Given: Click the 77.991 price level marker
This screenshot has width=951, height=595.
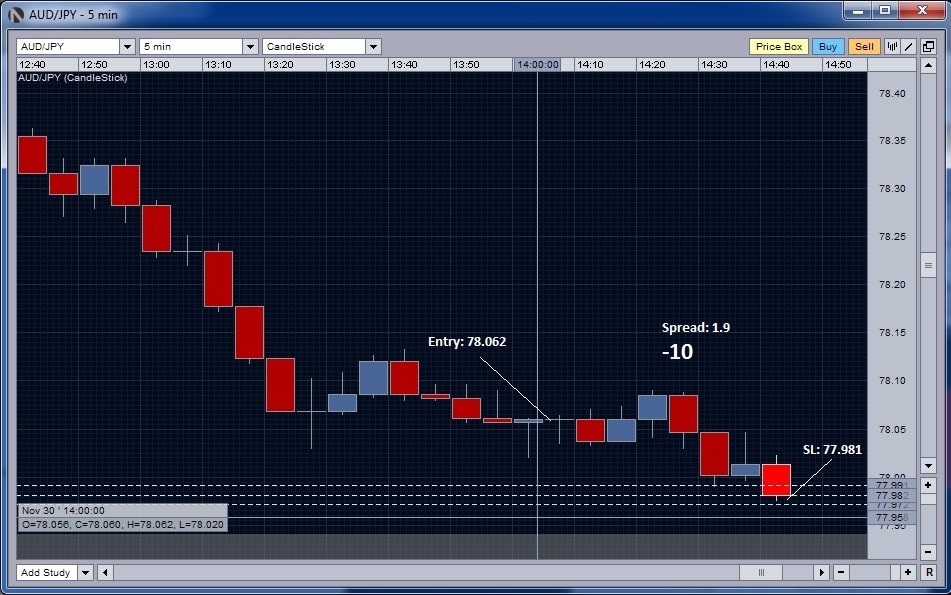Looking at the screenshot, I should tap(892, 485).
